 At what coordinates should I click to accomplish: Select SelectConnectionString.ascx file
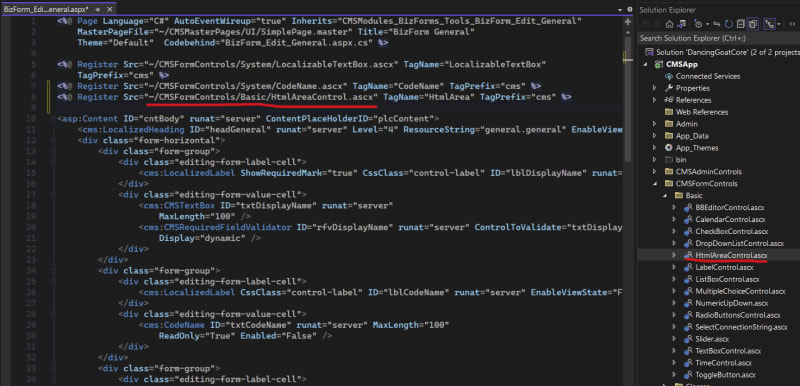click(x=741, y=327)
